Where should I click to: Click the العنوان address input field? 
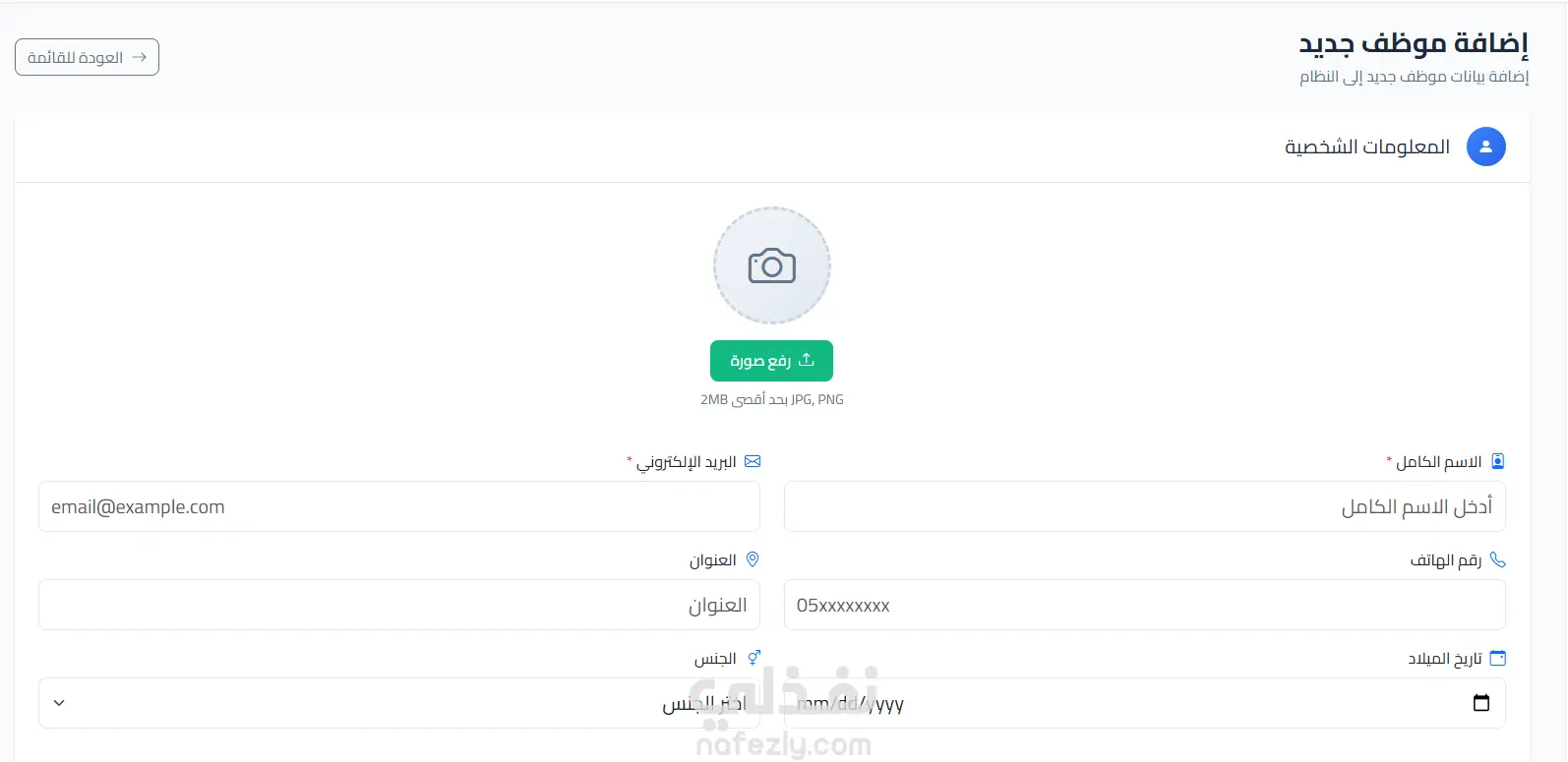click(x=399, y=605)
